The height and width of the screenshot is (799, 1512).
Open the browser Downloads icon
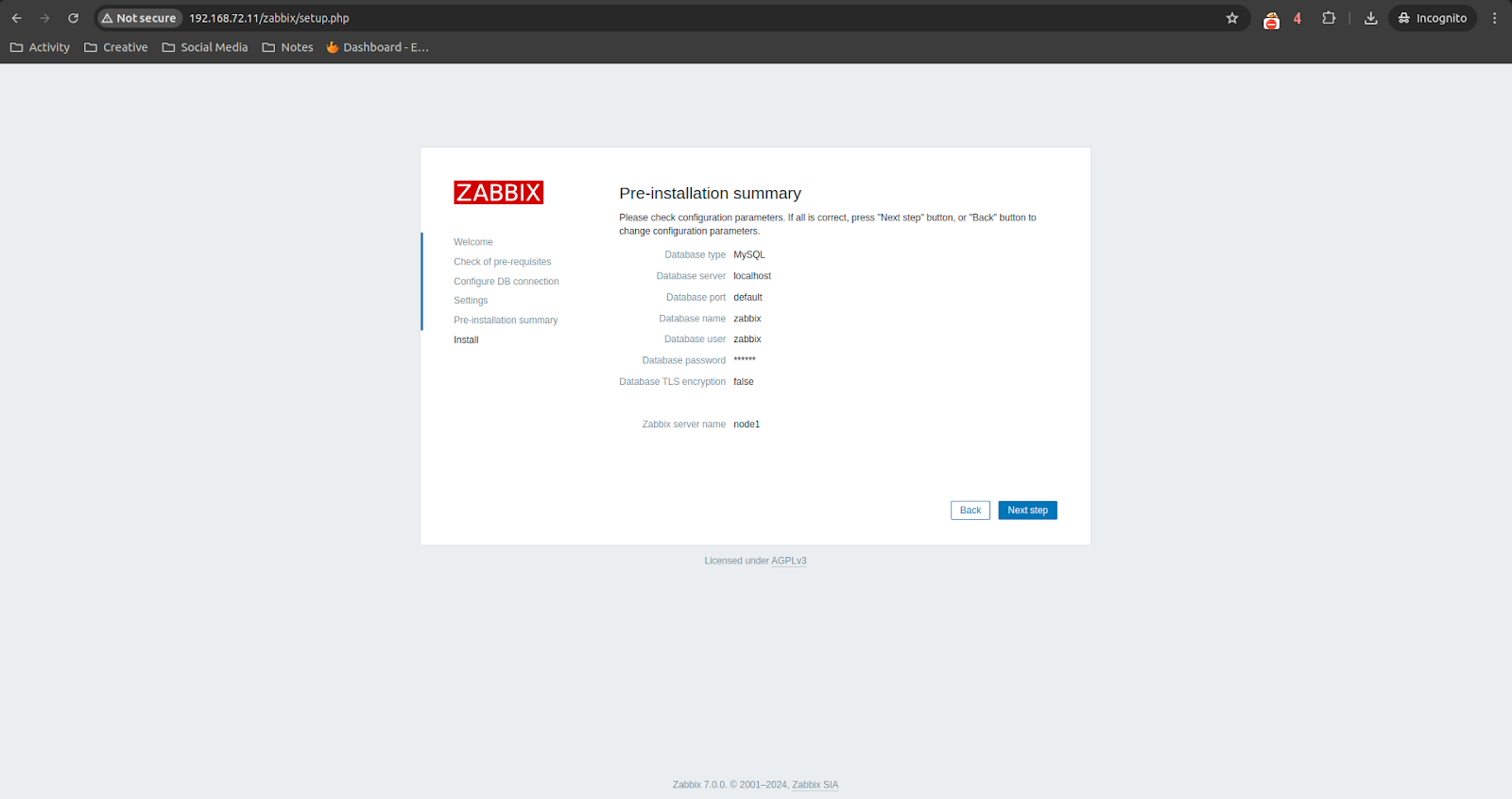[1371, 18]
